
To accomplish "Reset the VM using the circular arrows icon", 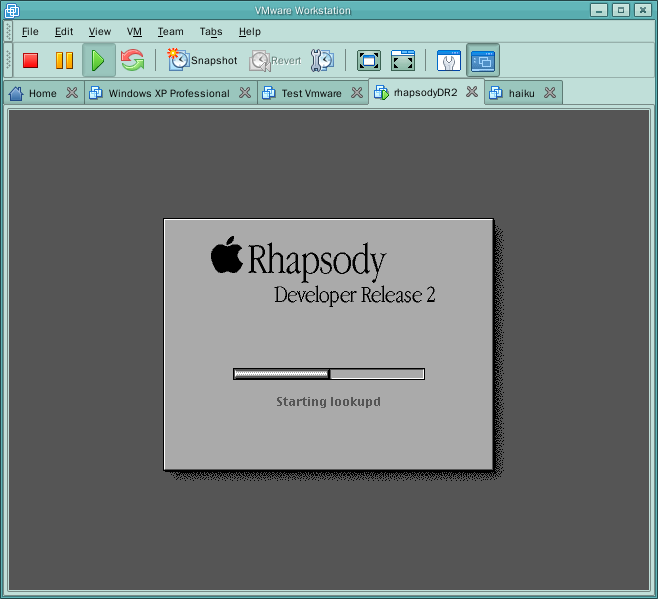I will coord(132,60).
